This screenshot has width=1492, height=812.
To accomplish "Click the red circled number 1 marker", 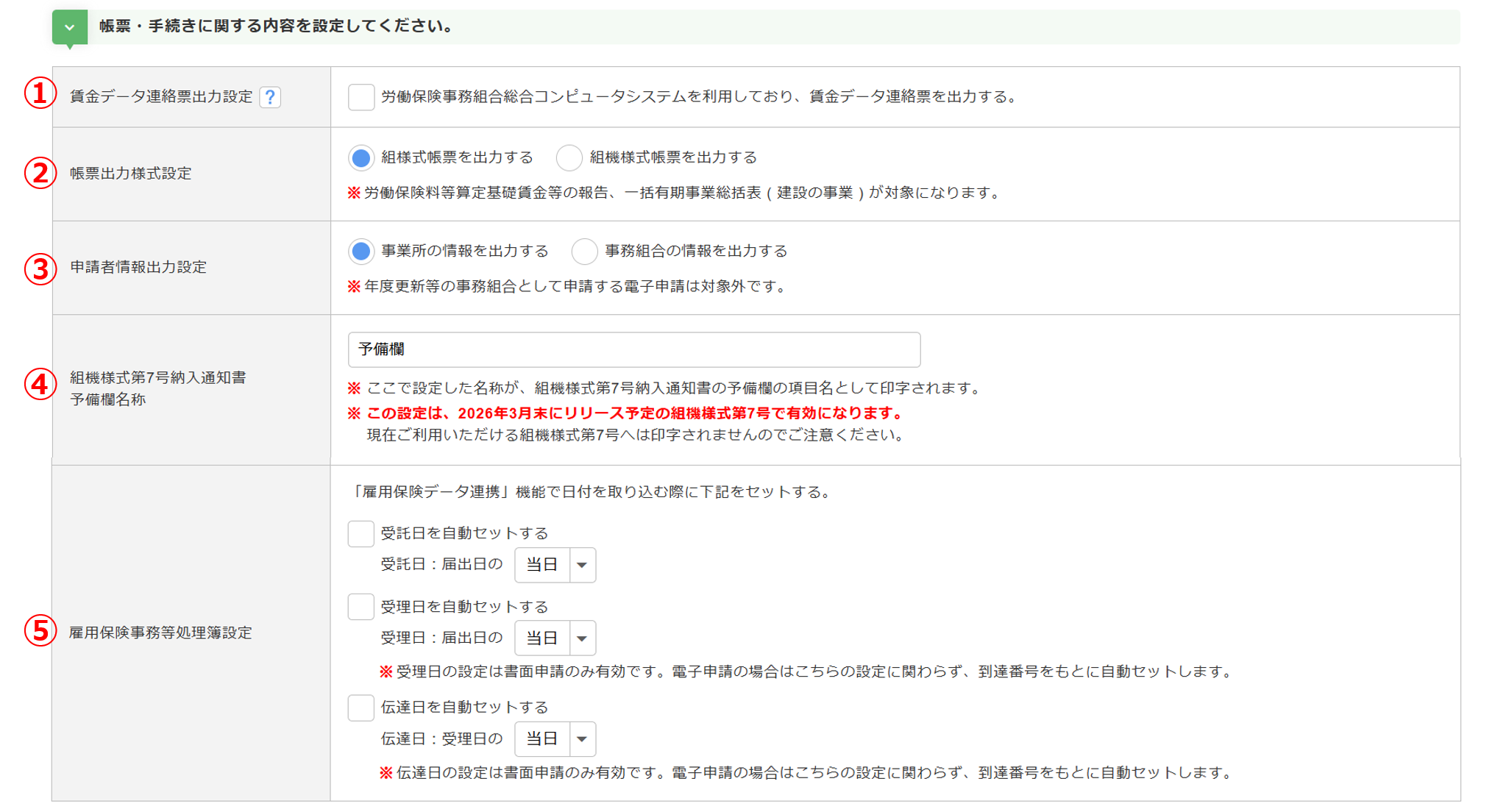I will pos(40,93).
